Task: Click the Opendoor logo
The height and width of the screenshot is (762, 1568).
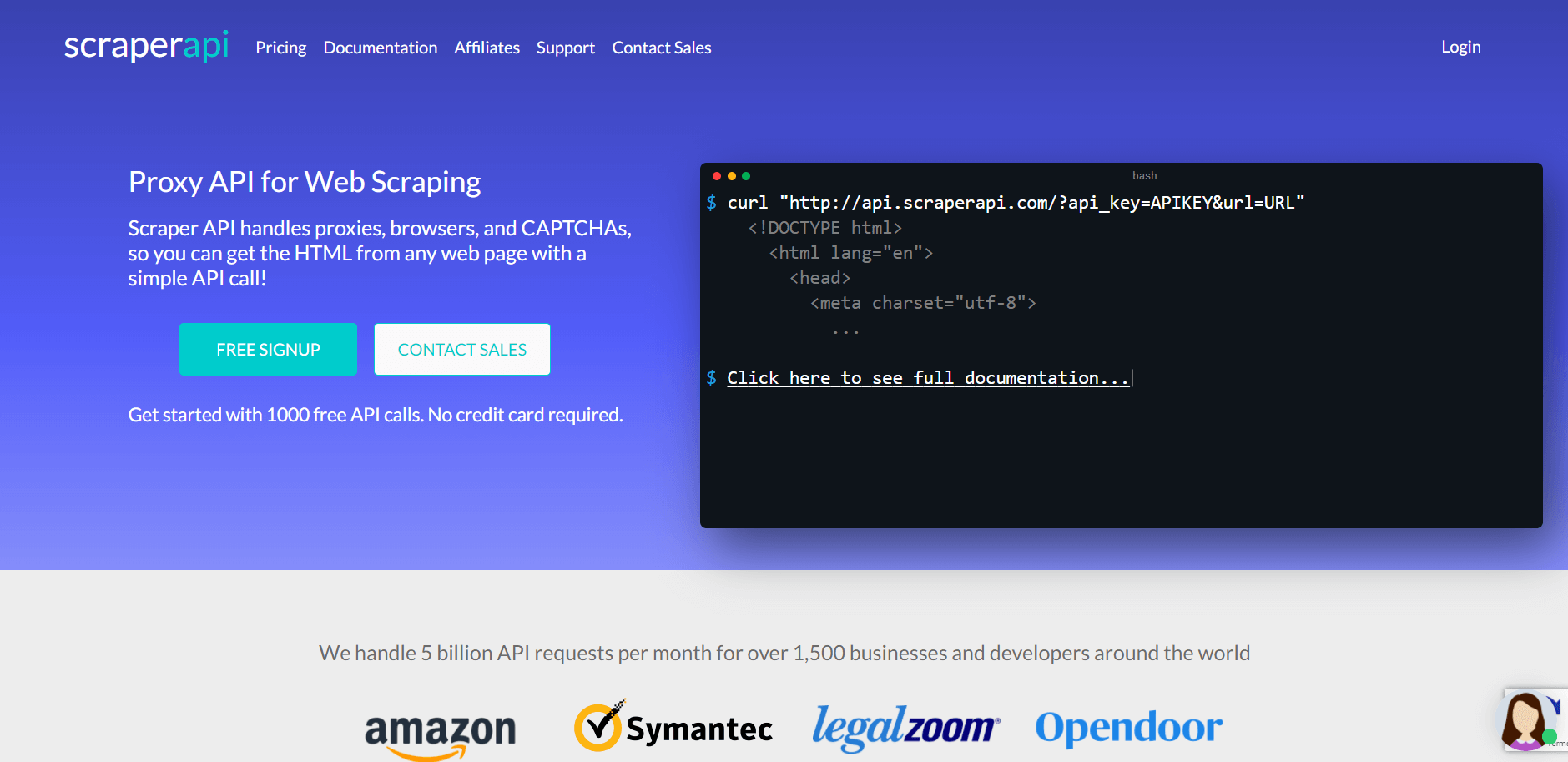Action: pos(1128,727)
